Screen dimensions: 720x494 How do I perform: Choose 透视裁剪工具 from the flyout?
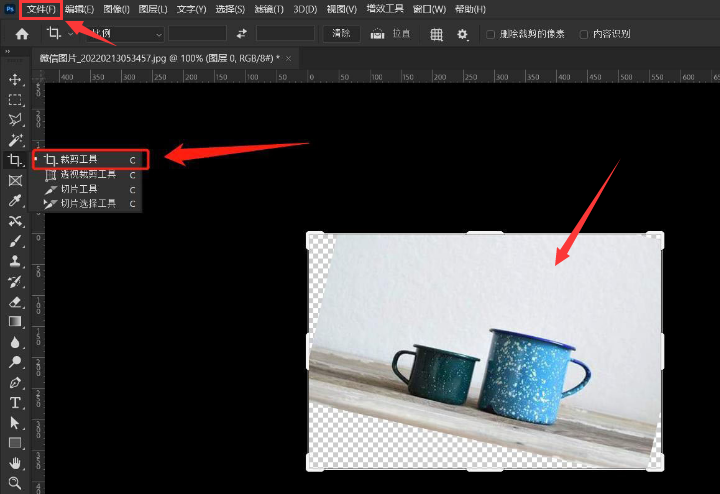click(88, 174)
